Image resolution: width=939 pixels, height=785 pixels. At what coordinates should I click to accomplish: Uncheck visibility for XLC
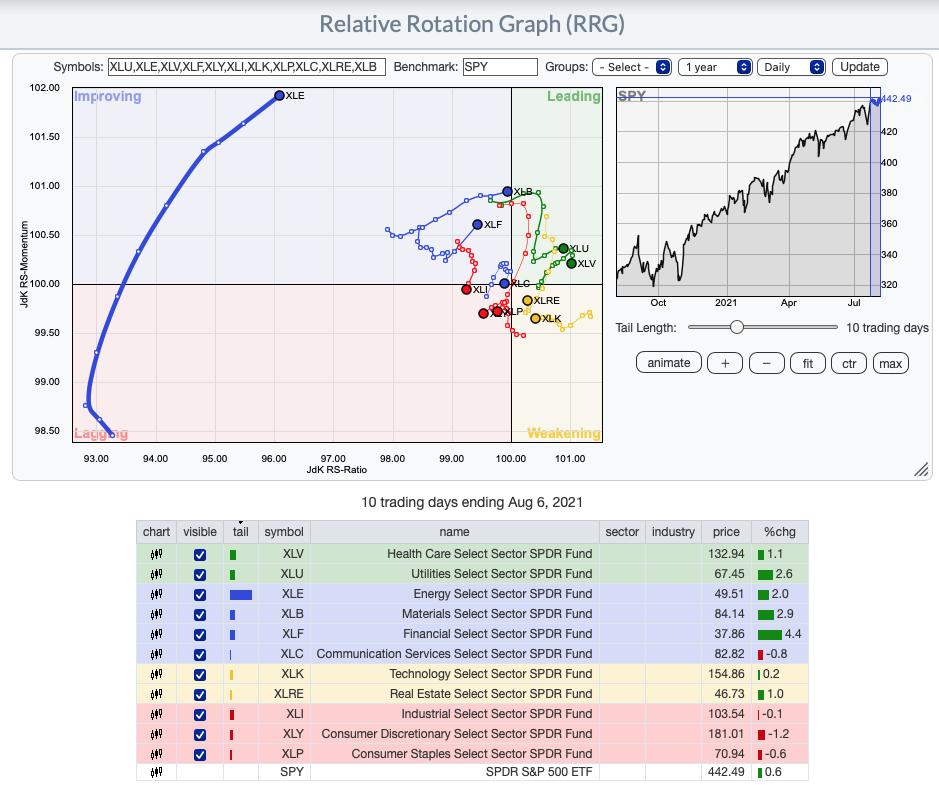(200, 655)
